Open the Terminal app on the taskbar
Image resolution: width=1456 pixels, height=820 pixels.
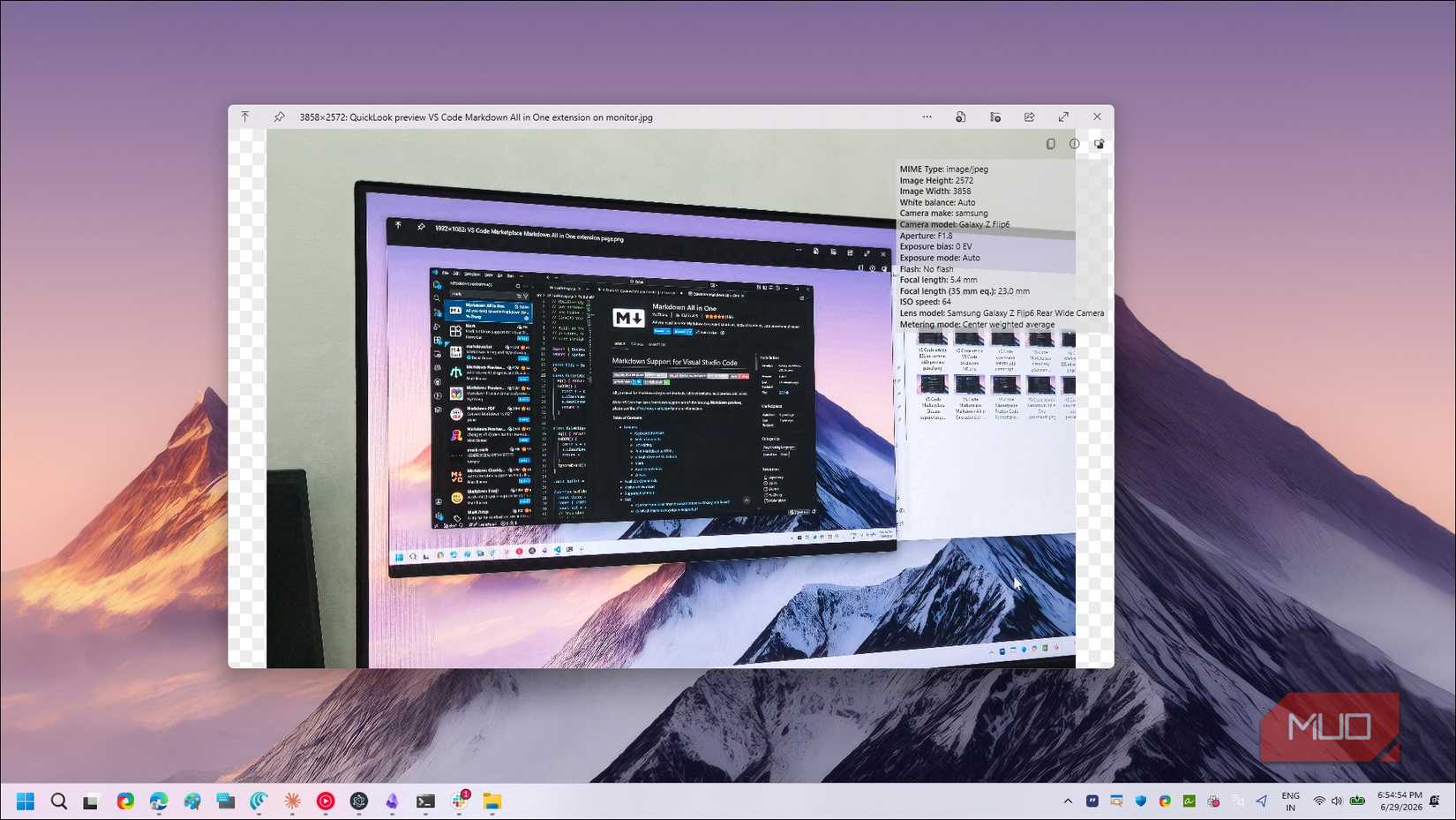click(425, 801)
